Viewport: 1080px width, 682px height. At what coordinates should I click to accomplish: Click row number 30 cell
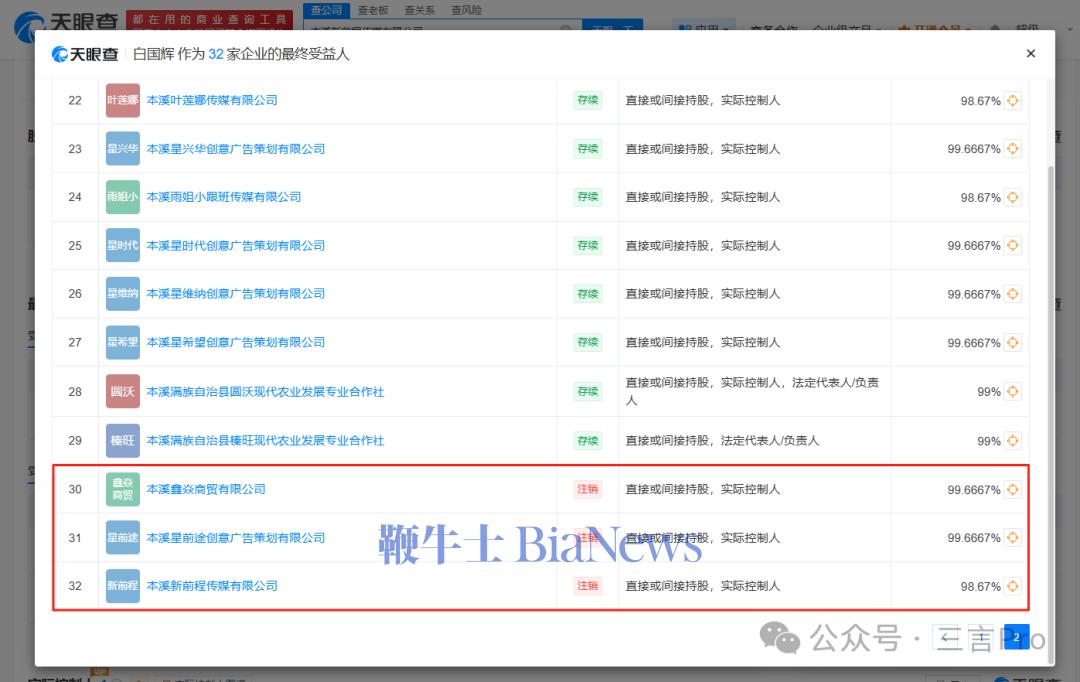75,489
